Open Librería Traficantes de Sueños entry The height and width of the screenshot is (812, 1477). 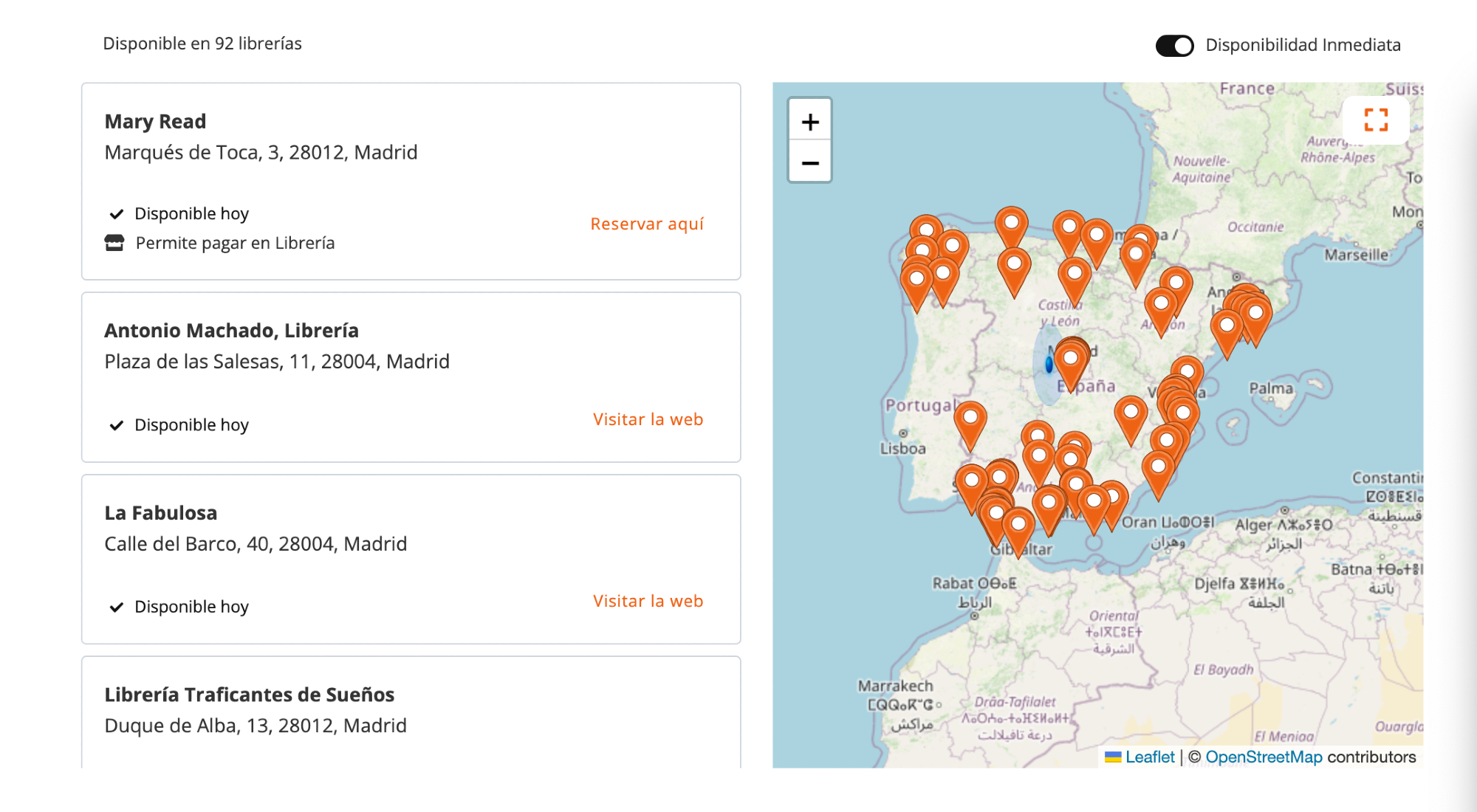pos(249,695)
